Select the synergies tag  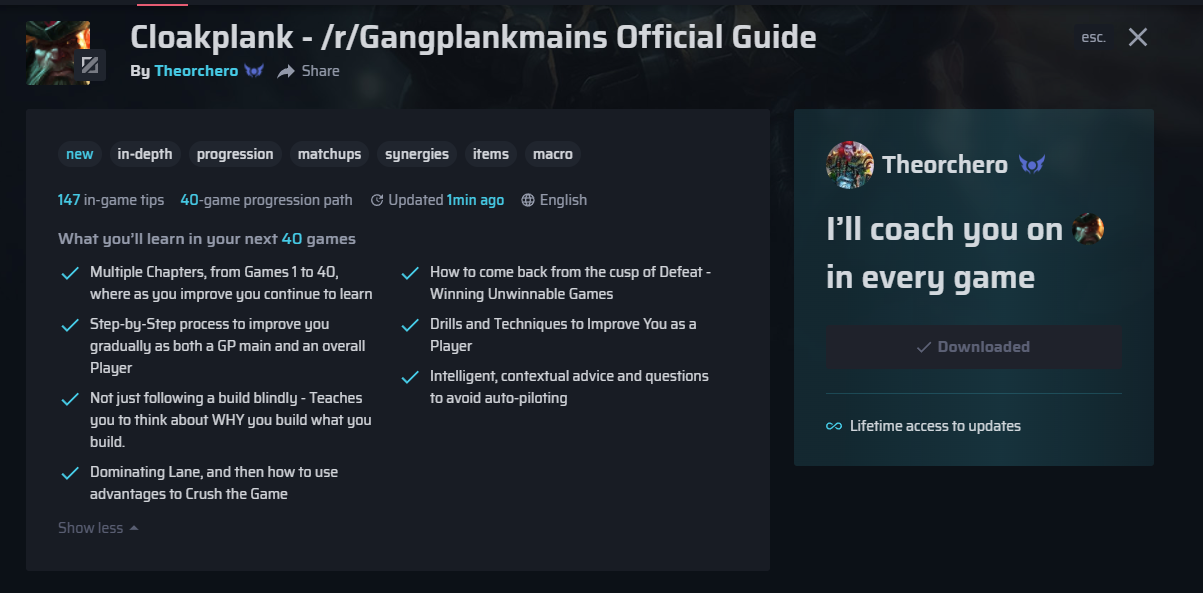click(417, 154)
